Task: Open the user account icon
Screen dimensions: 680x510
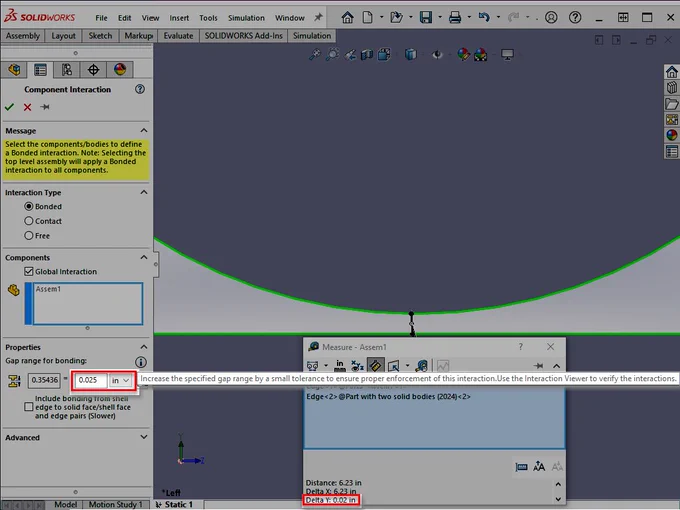Action: click(x=551, y=17)
